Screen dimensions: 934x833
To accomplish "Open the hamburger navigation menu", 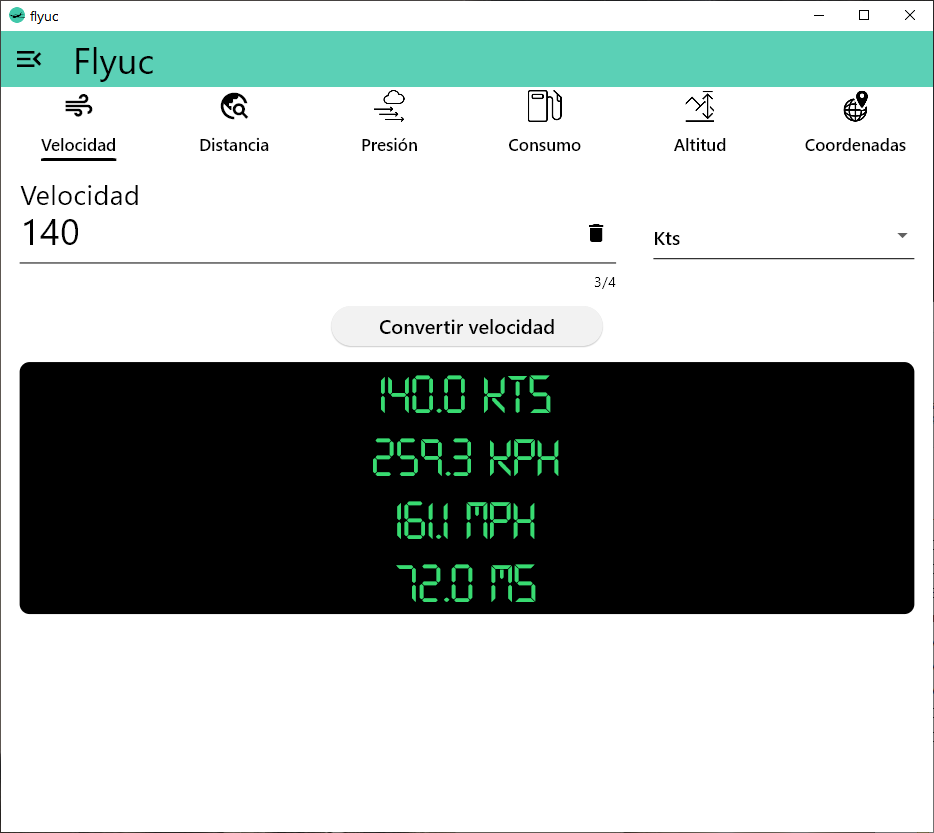I will click(x=29, y=59).
